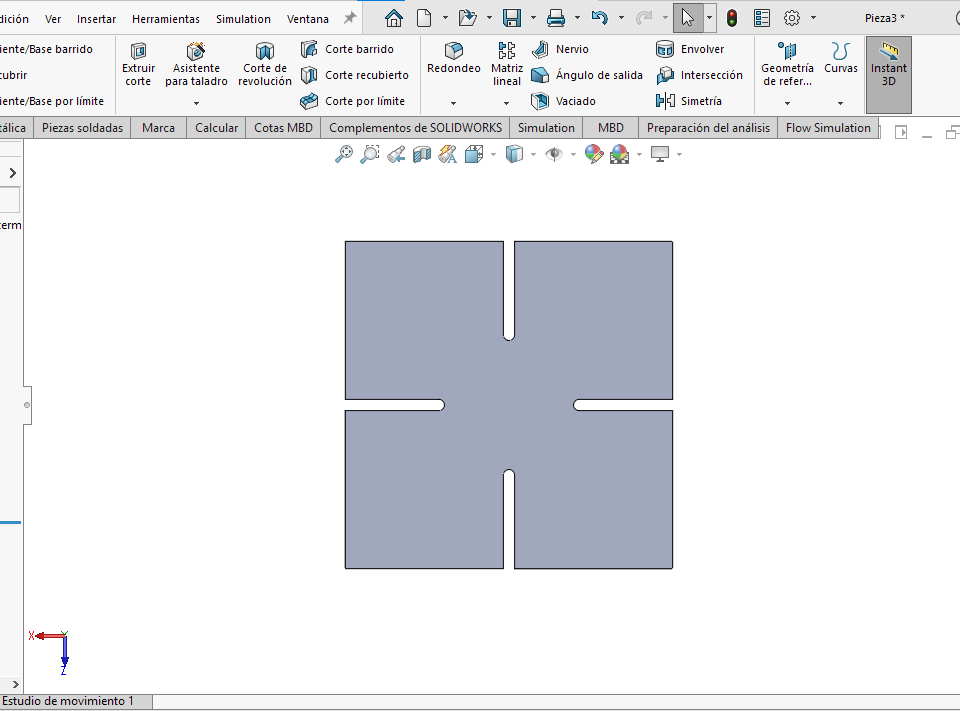Toggle the section view in the graphics toolbar

pyautogui.click(x=421, y=154)
